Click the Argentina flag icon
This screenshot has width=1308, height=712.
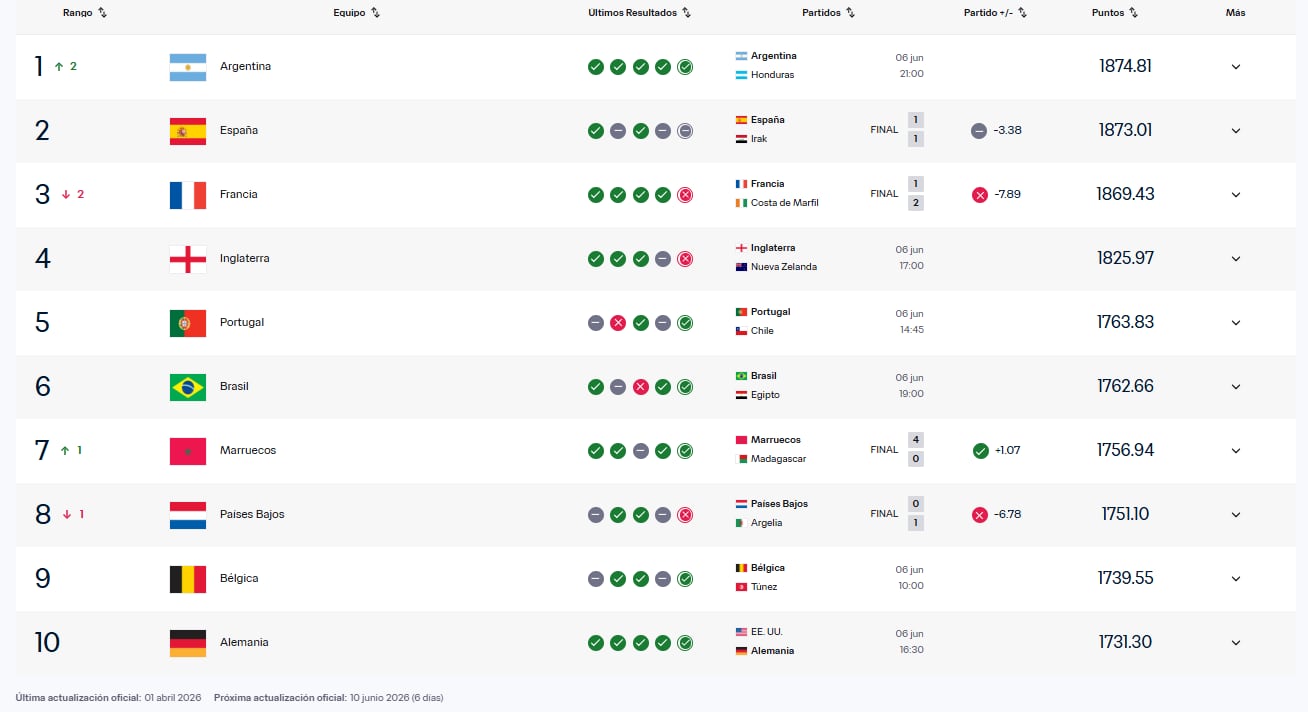(188, 67)
